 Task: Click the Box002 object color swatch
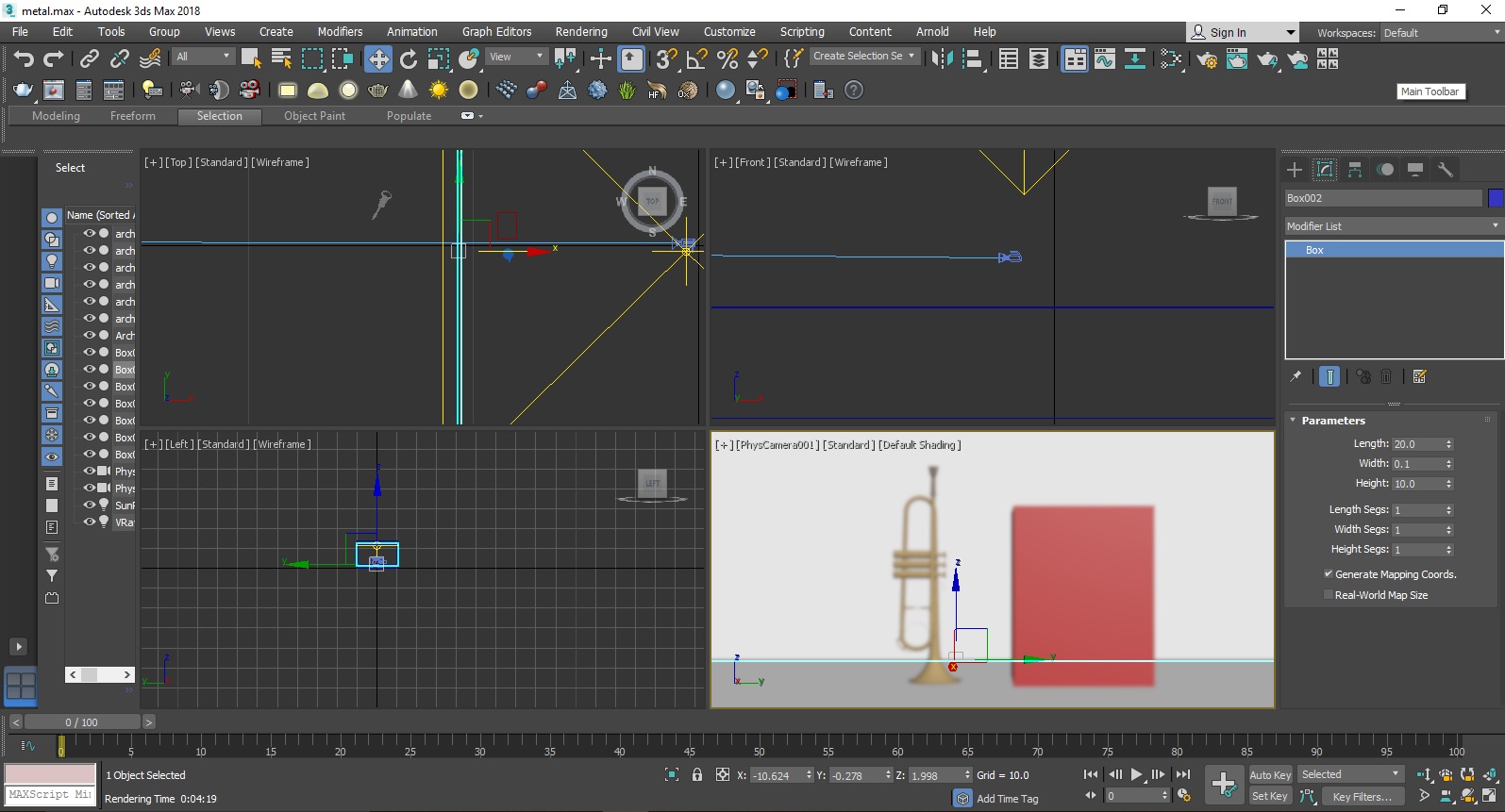(x=1495, y=198)
